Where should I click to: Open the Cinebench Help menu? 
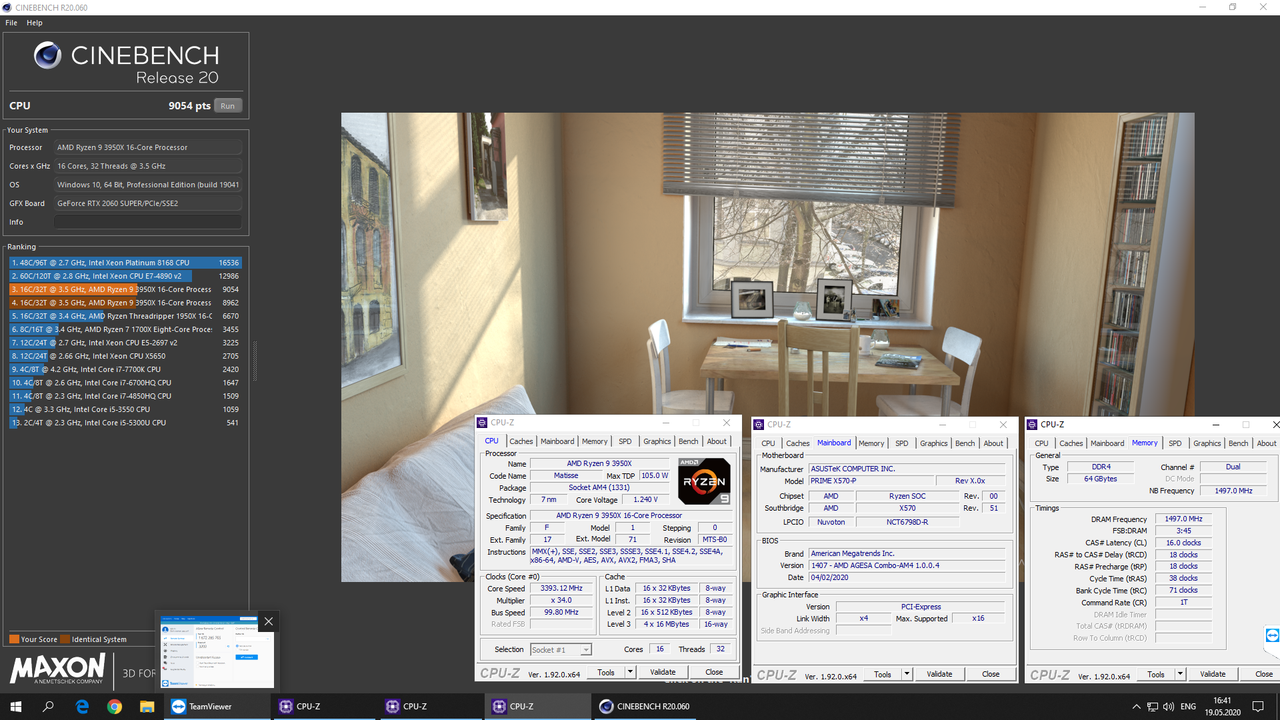pos(34,22)
